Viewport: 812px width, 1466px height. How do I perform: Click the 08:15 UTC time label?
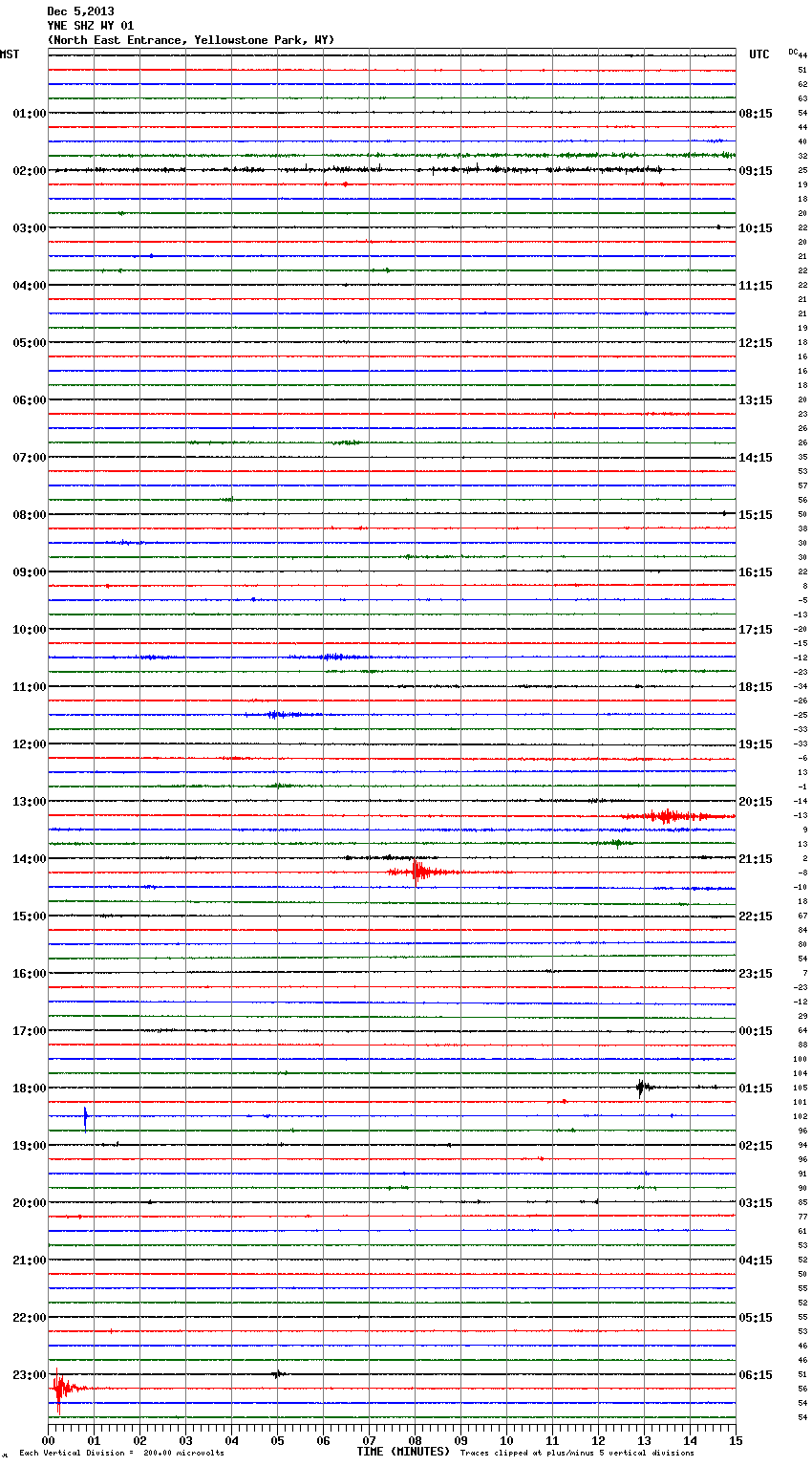point(756,113)
